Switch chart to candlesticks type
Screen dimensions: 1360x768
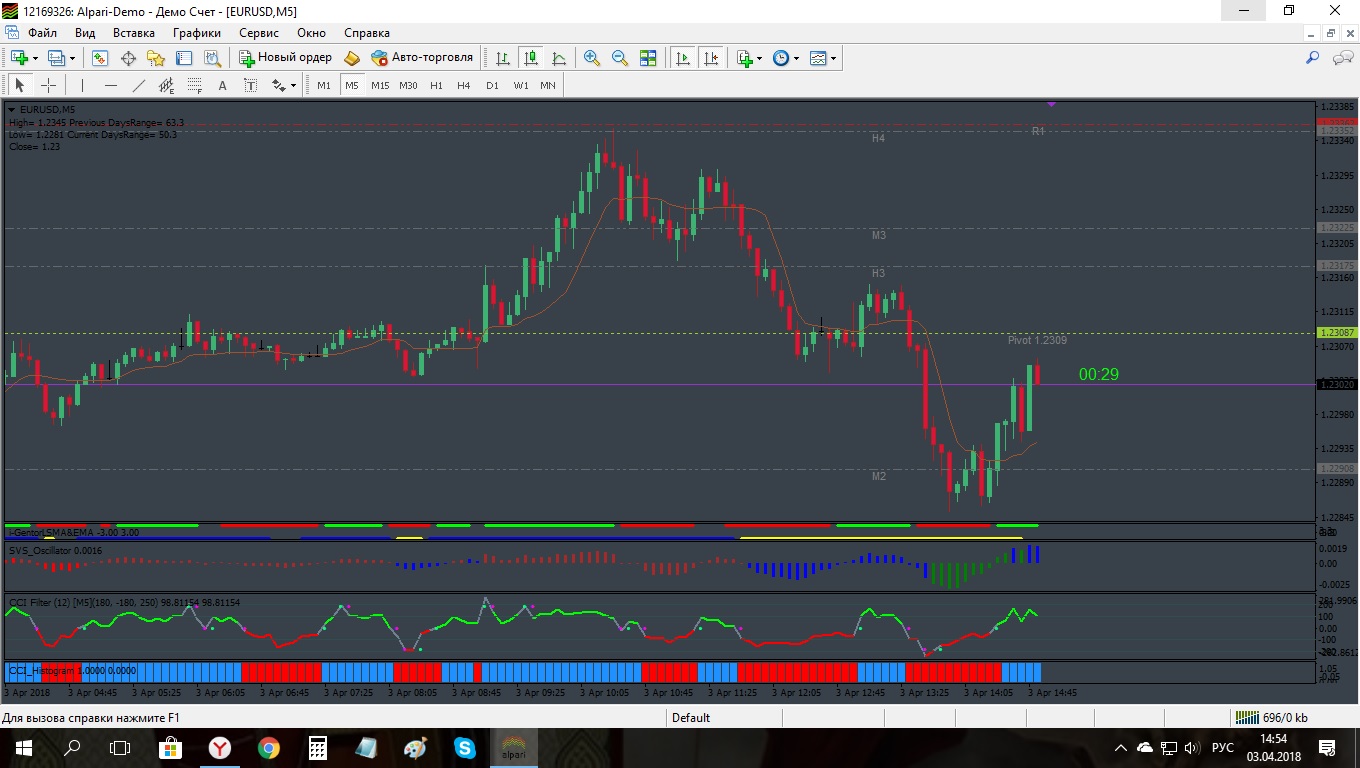tap(531, 58)
